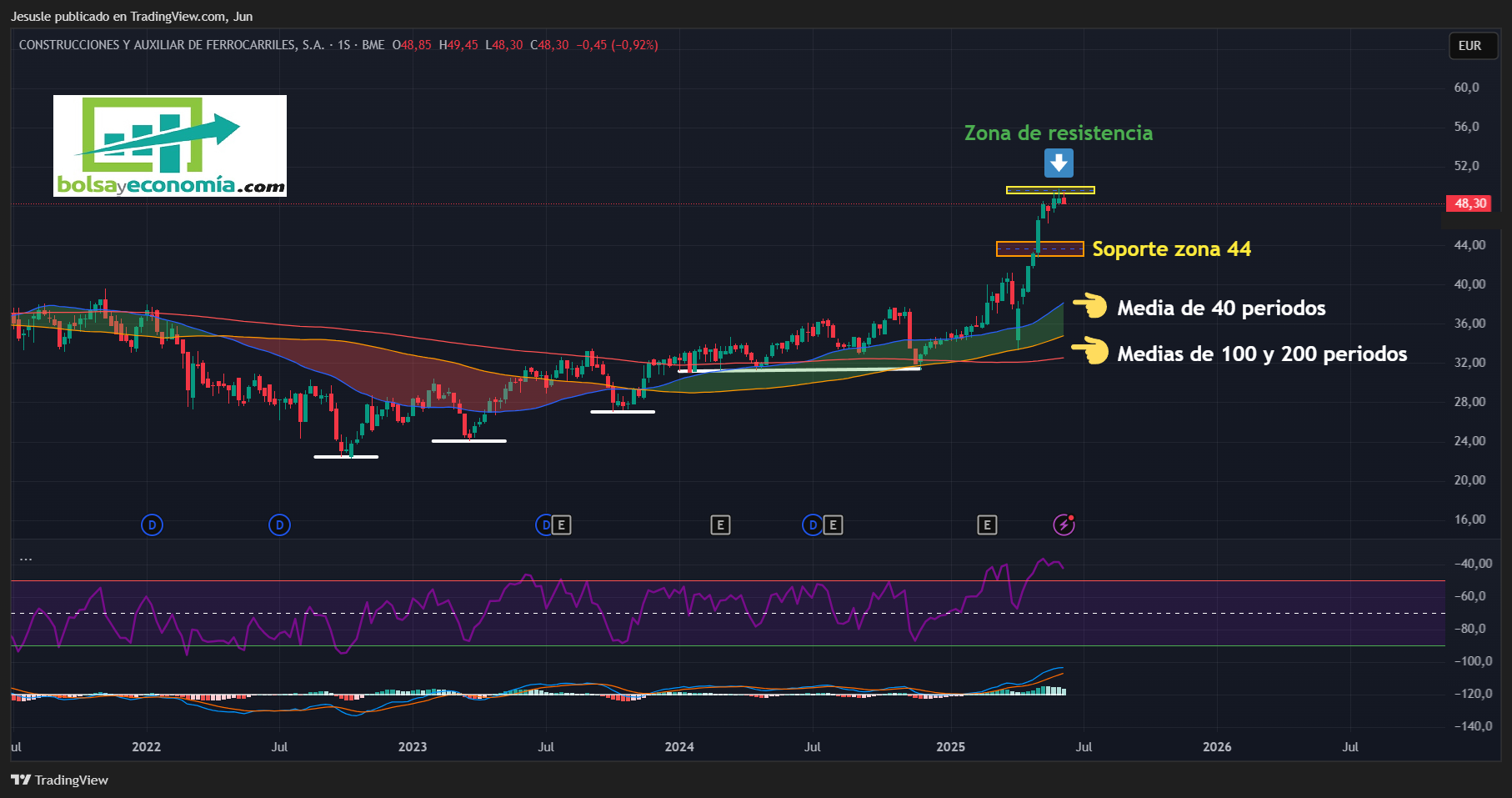Click the pink lightning event icon

(1064, 524)
